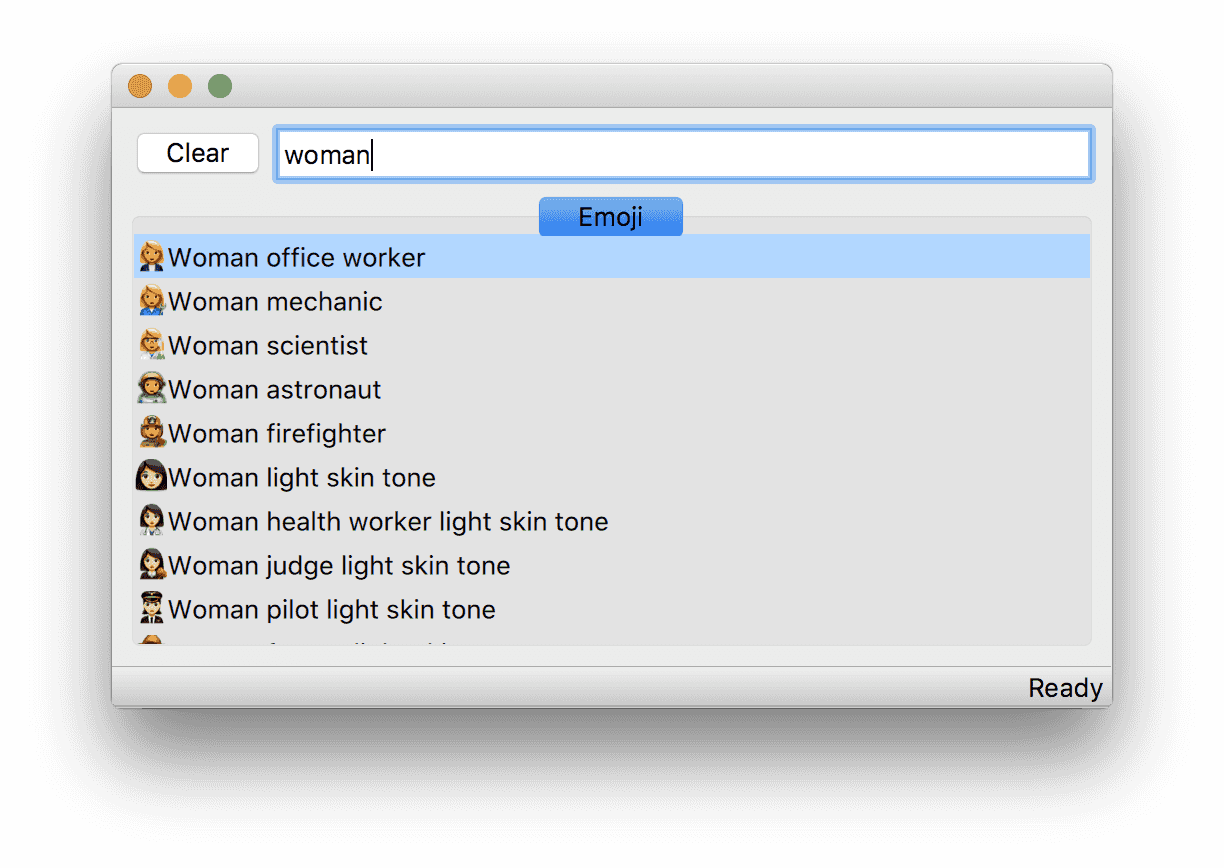Viewport: 1224px width, 868px height.
Task: Pick 'Woman judge light skin tone' result
Action: tap(339, 566)
